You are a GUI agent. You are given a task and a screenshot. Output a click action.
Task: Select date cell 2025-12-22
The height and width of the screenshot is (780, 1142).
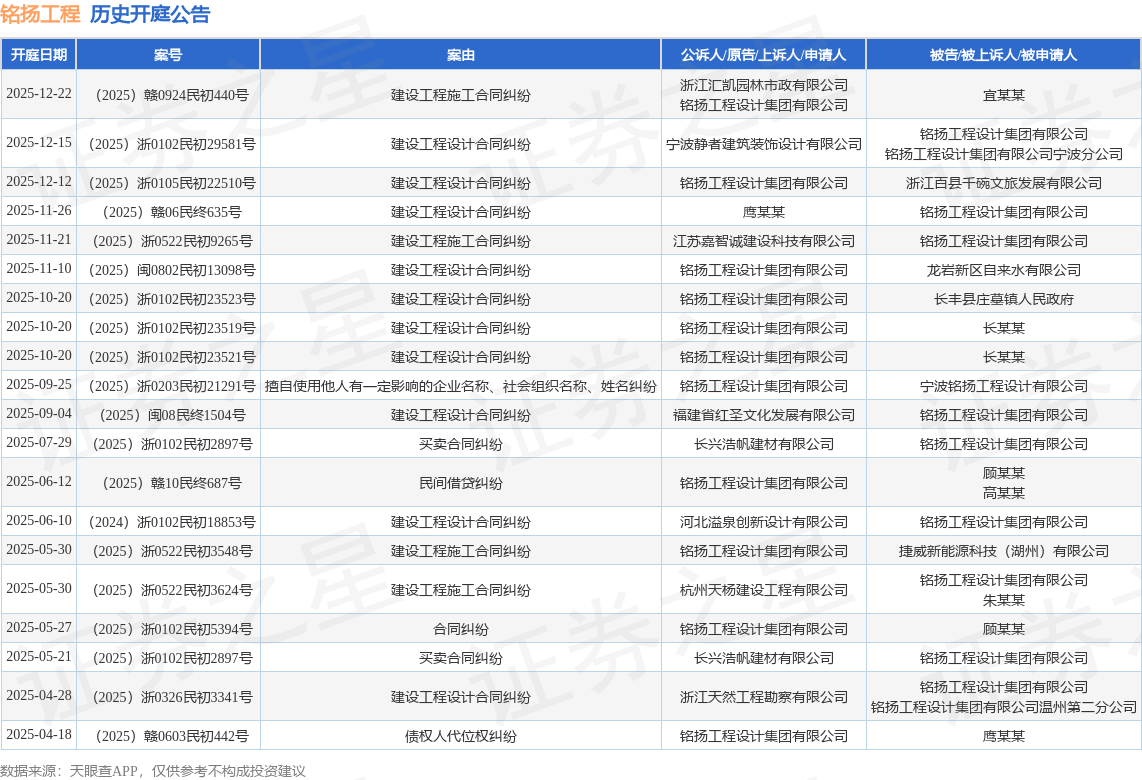coord(39,94)
